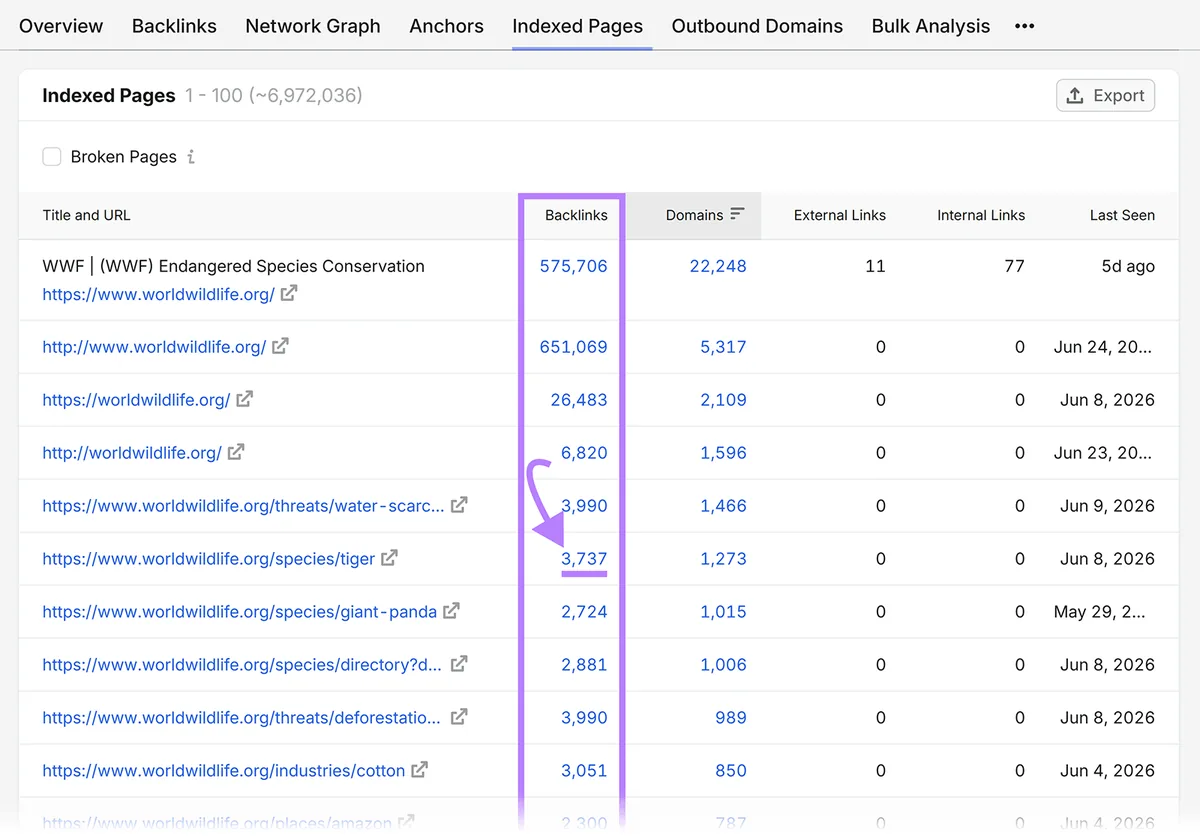Open external link icon for water-scarc... URL
The width and height of the screenshot is (1200, 838).
tap(459, 505)
